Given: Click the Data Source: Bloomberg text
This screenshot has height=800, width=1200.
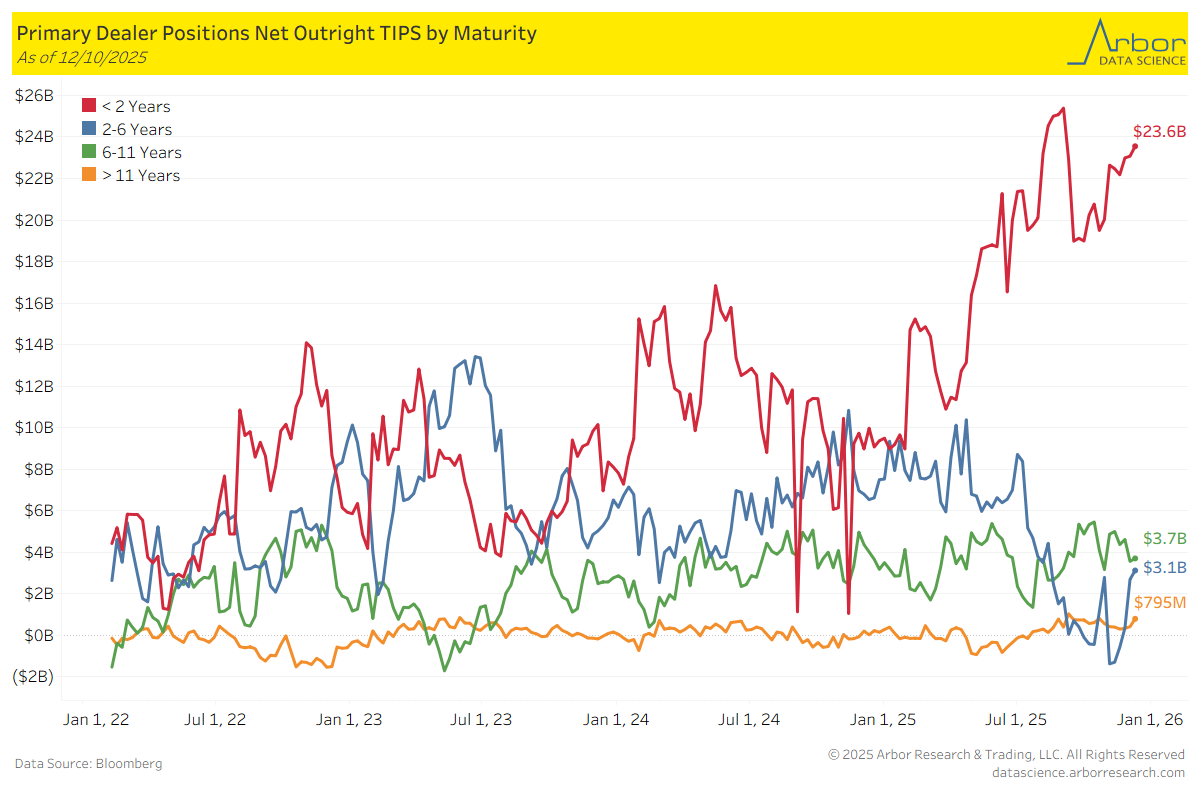Looking at the screenshot, I should [88, 763].
